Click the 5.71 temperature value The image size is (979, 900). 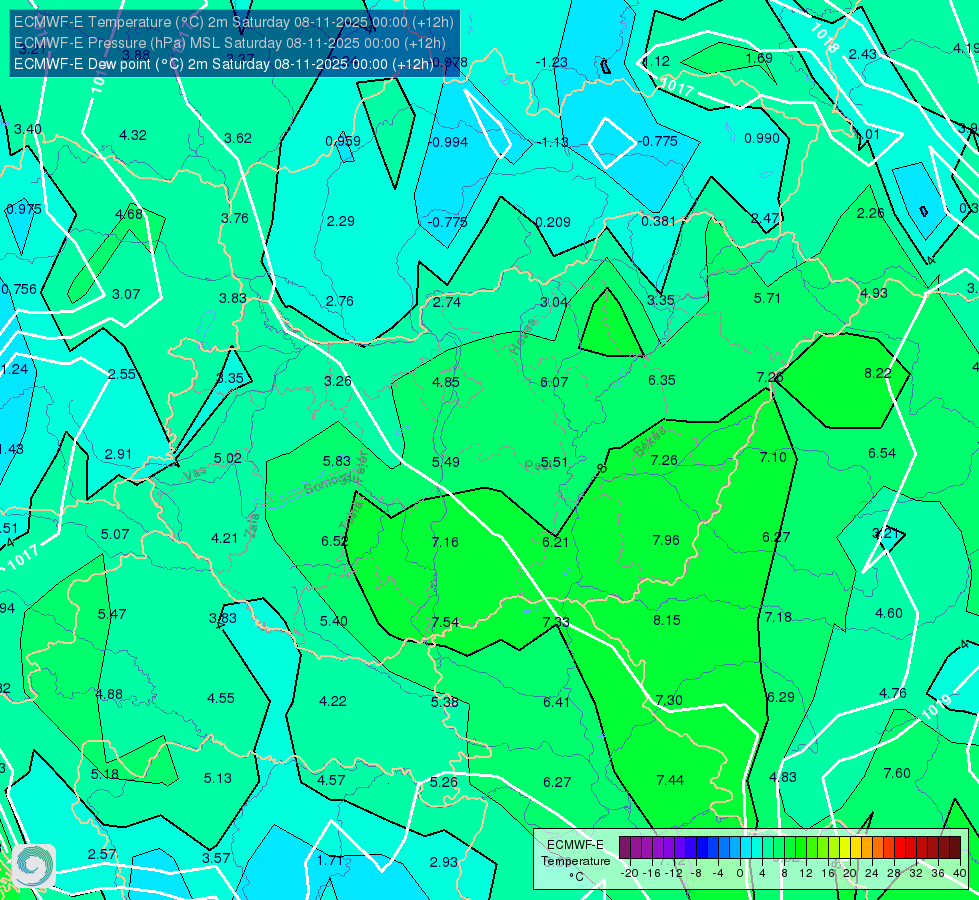(767, 298)
